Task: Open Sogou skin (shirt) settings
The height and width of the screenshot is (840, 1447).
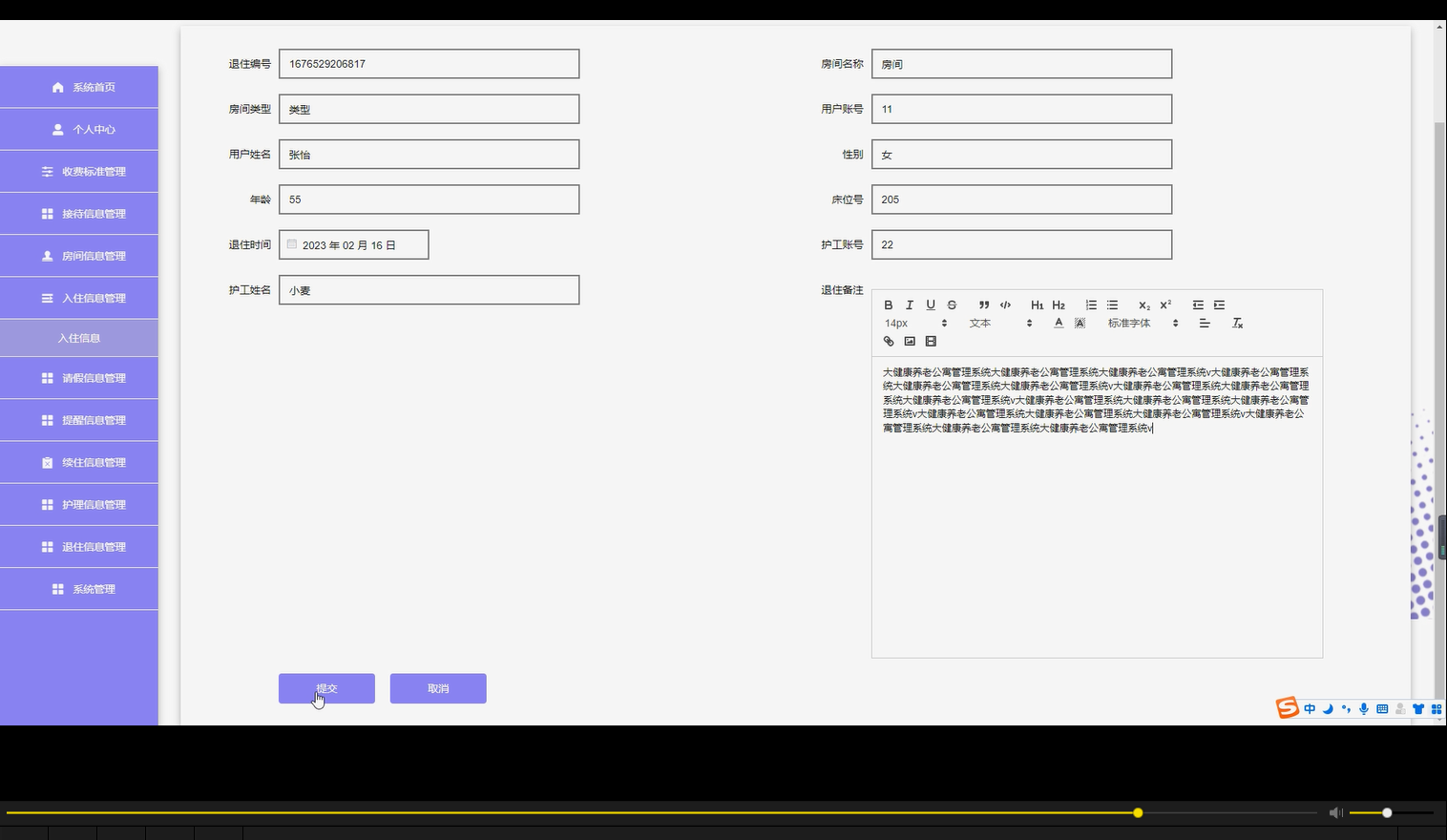Action: tap(1418, 708)
